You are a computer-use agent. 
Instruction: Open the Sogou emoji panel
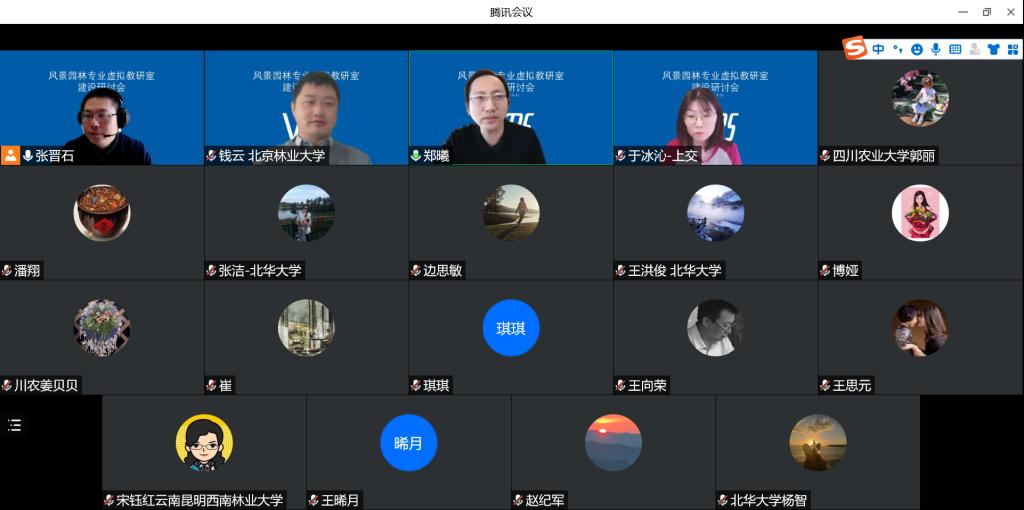pos(916,49)
